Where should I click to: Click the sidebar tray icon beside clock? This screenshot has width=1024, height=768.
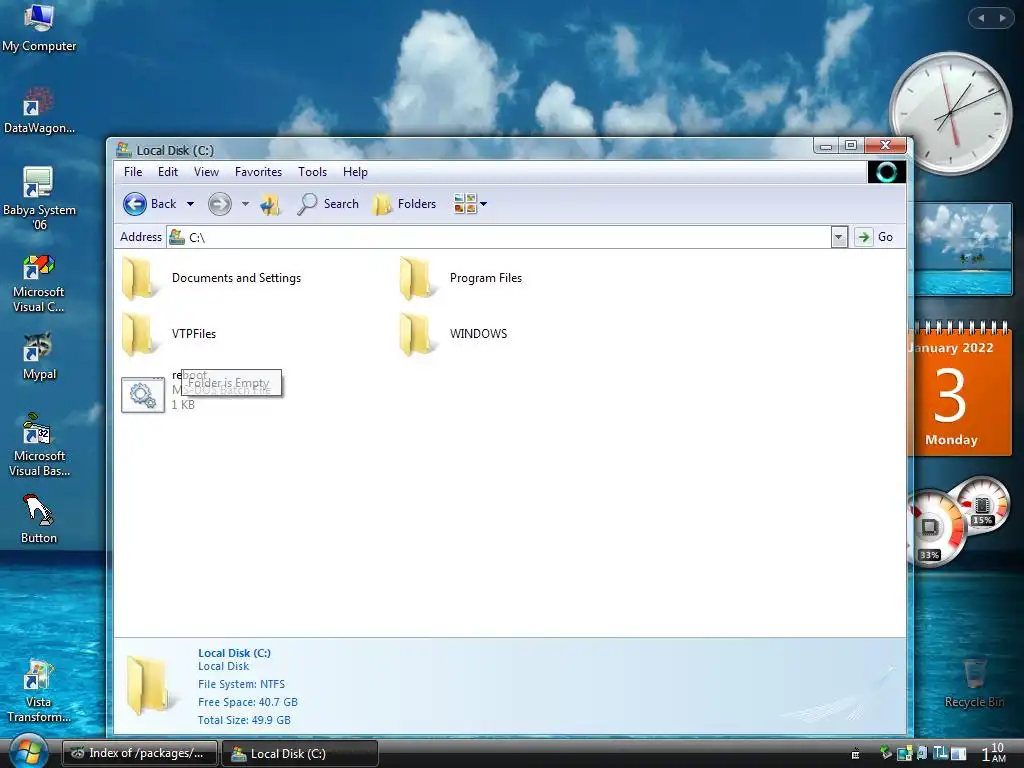click(959, 754)
